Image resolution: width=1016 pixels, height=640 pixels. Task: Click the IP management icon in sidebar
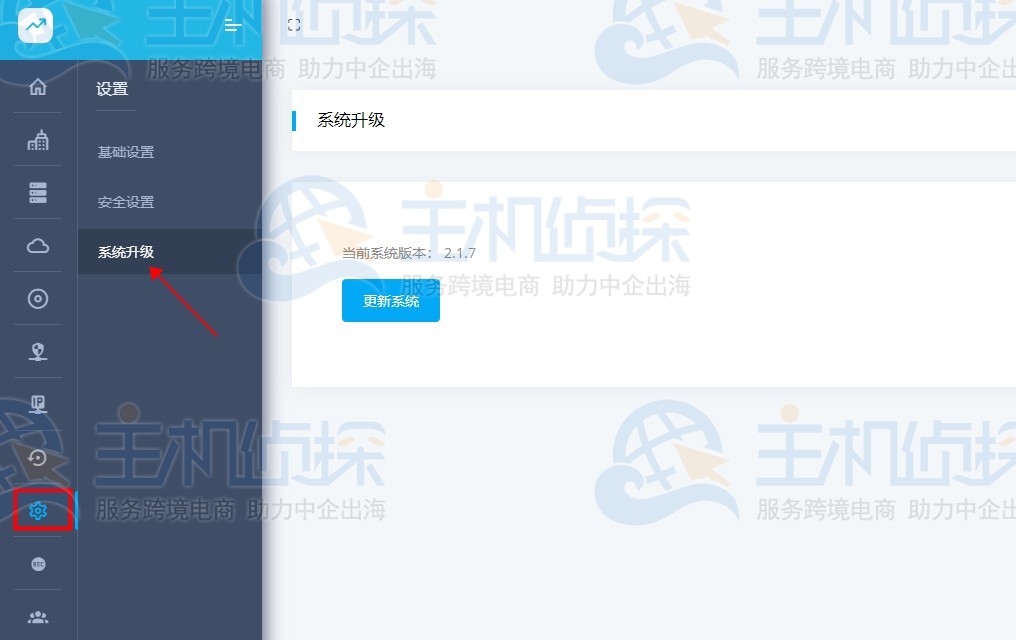click(x=37, y=404)
